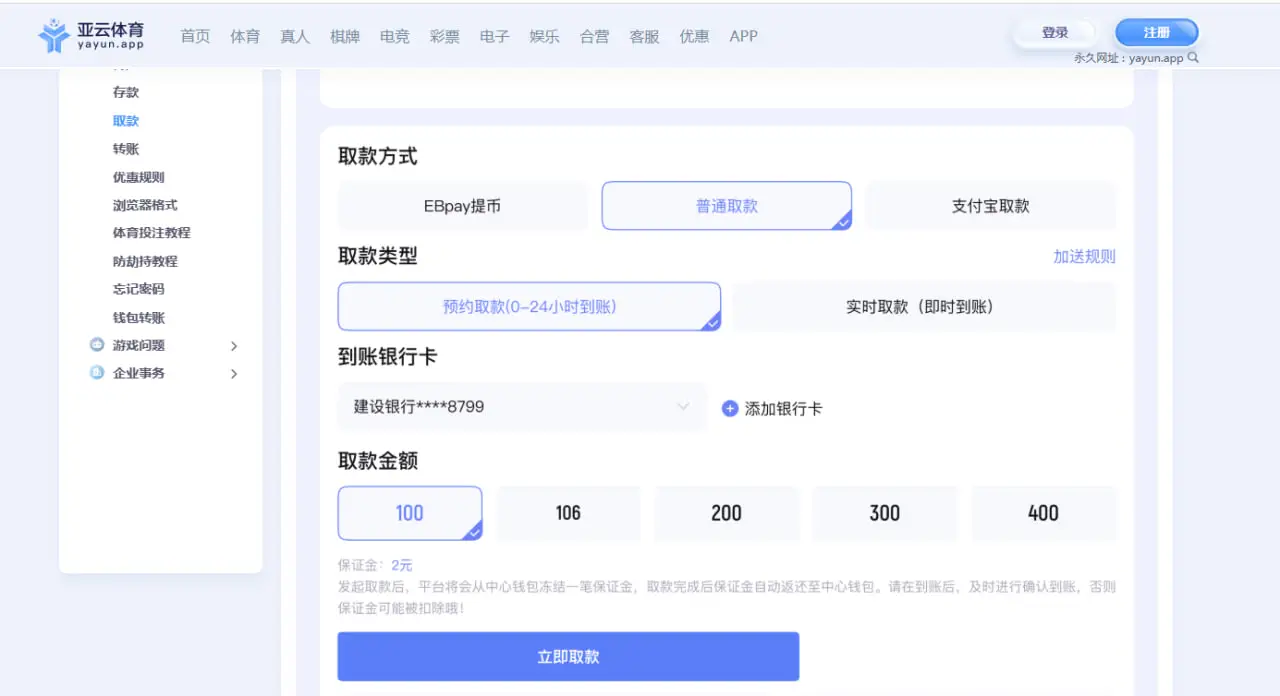This screenshot has height=696, width=1280.
Task: Select withdrawal amount 300
Action: [885, 513]
